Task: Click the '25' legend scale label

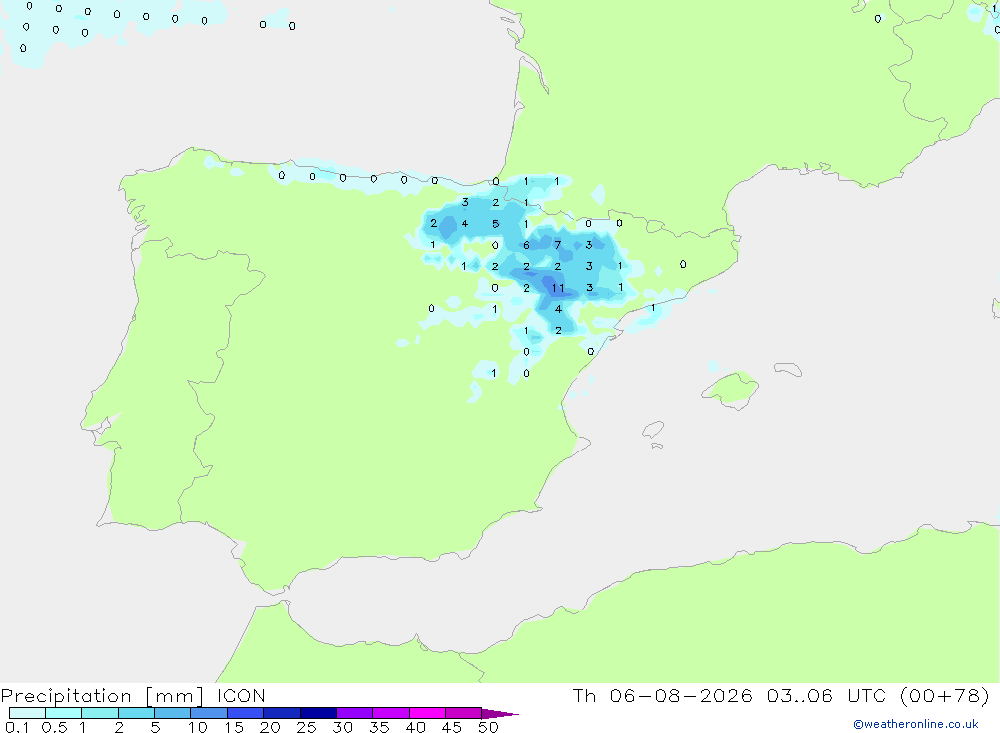Action: (x=307, y=727)
